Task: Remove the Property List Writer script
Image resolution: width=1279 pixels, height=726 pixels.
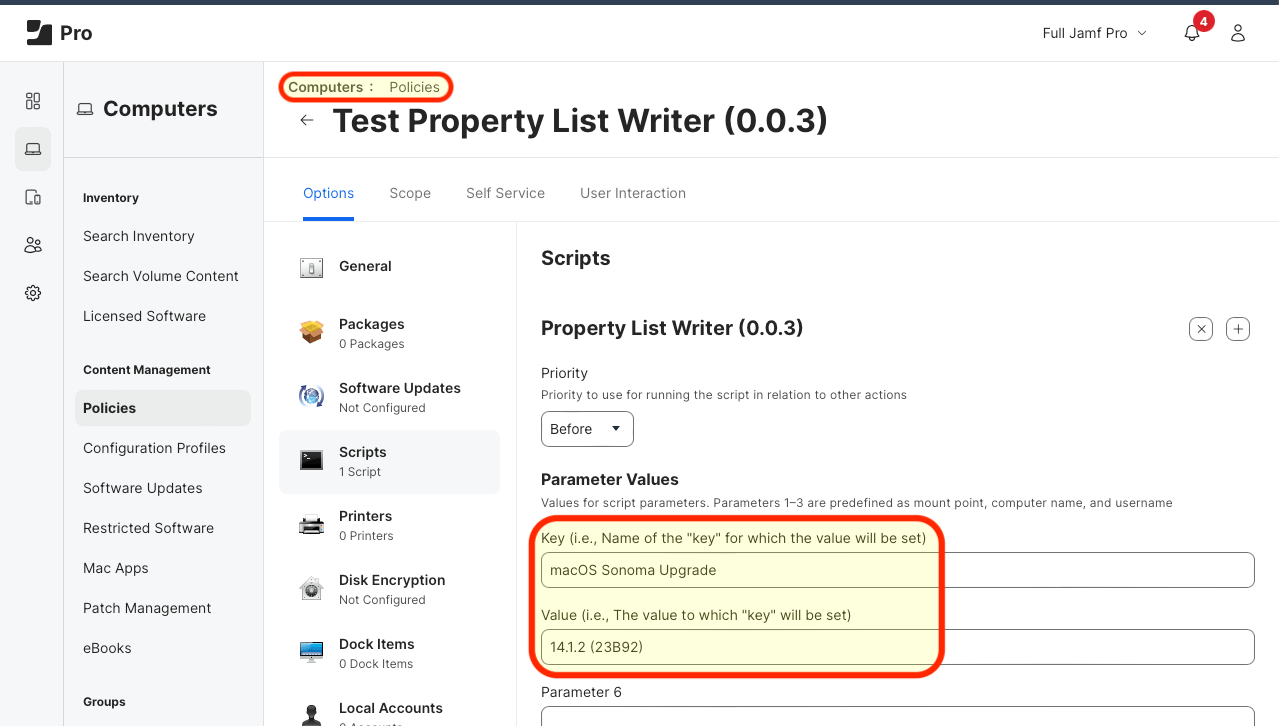Action: (x=1202, y=329)
